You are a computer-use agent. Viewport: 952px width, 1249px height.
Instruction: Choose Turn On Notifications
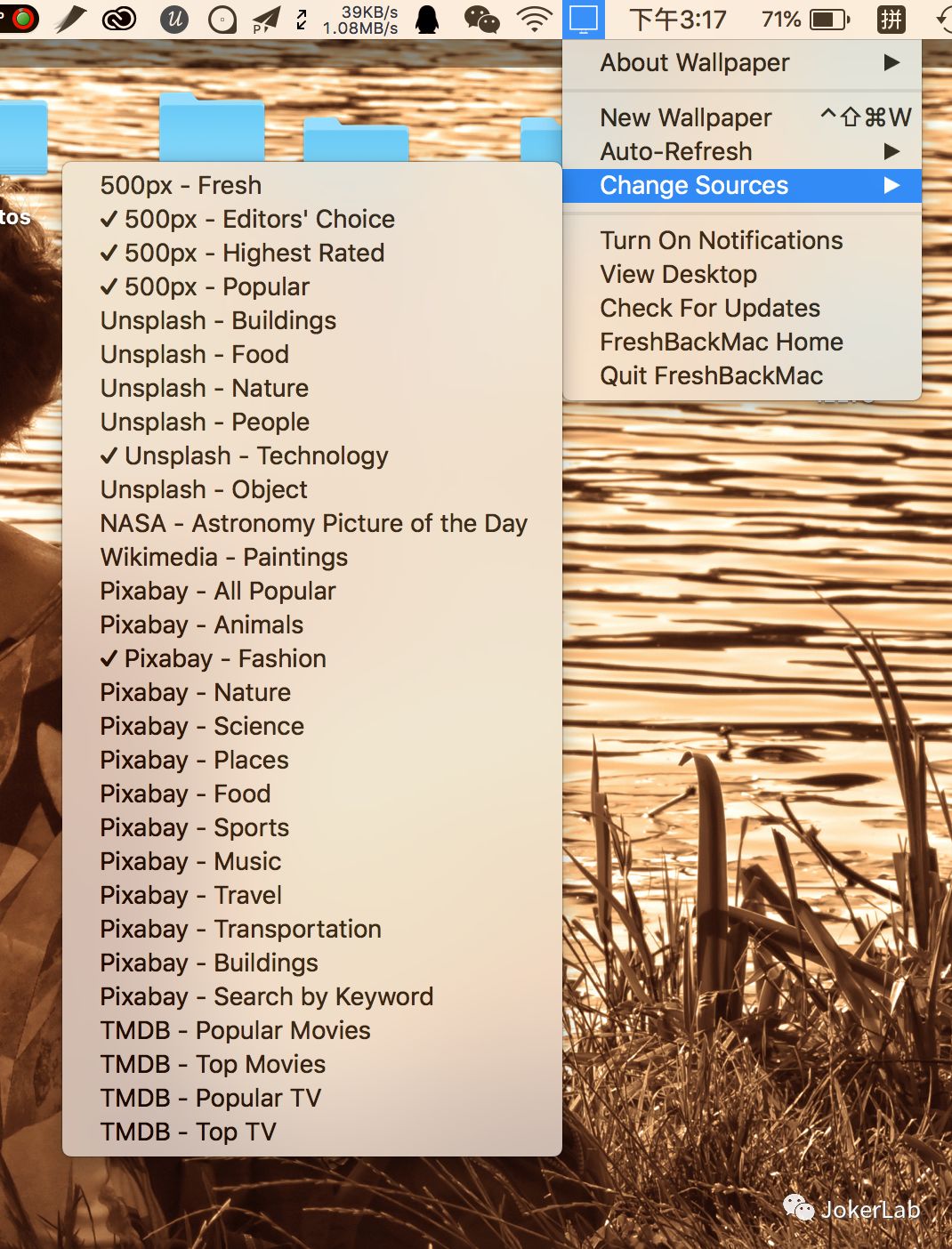[x=742, y=240]
